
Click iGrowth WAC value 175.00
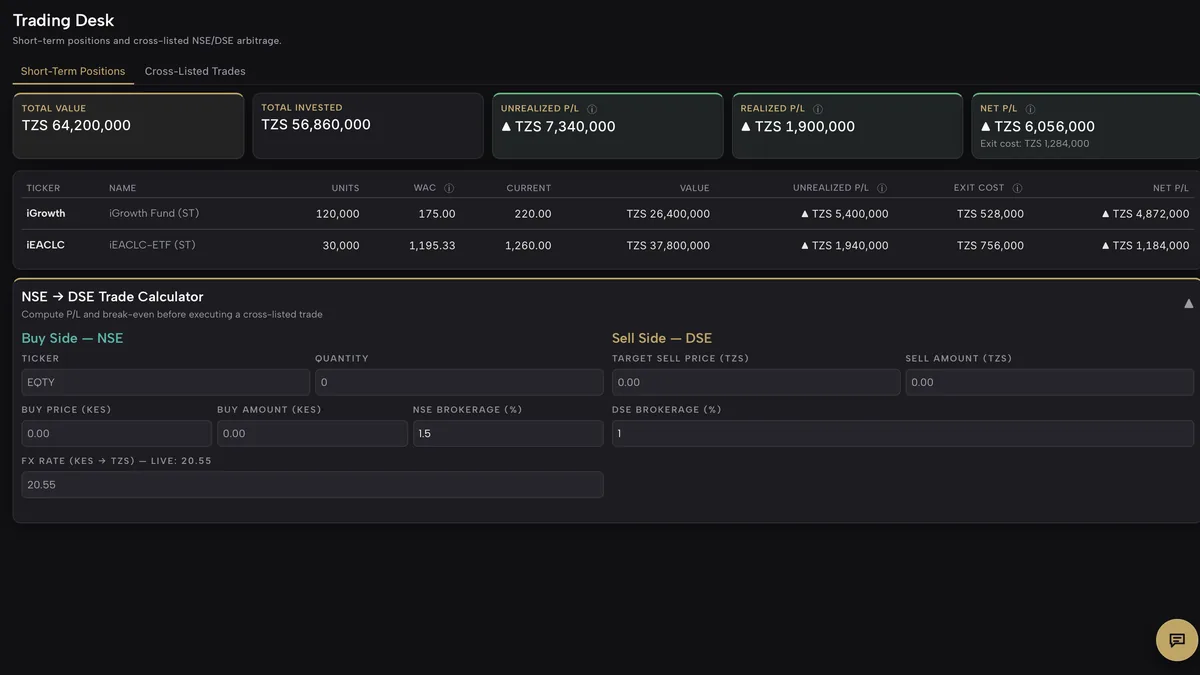(x=437, y=214)
